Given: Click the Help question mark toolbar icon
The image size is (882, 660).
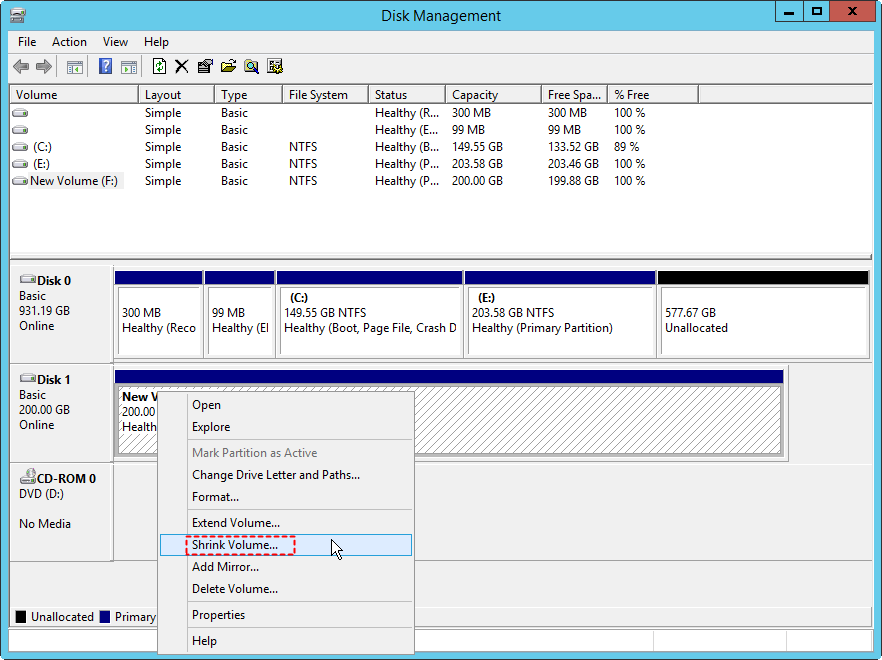Looking at the screenshot, I should 105,67.
